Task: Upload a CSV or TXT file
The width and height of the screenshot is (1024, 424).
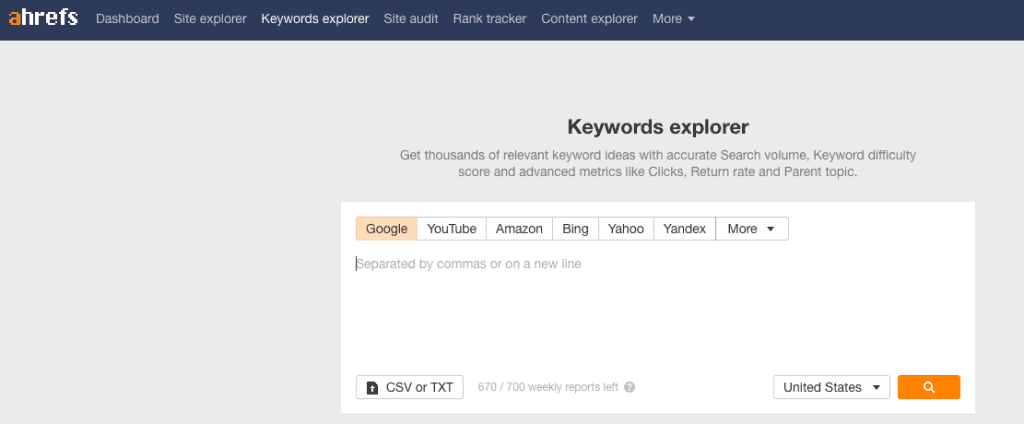Action: (409, 387)
